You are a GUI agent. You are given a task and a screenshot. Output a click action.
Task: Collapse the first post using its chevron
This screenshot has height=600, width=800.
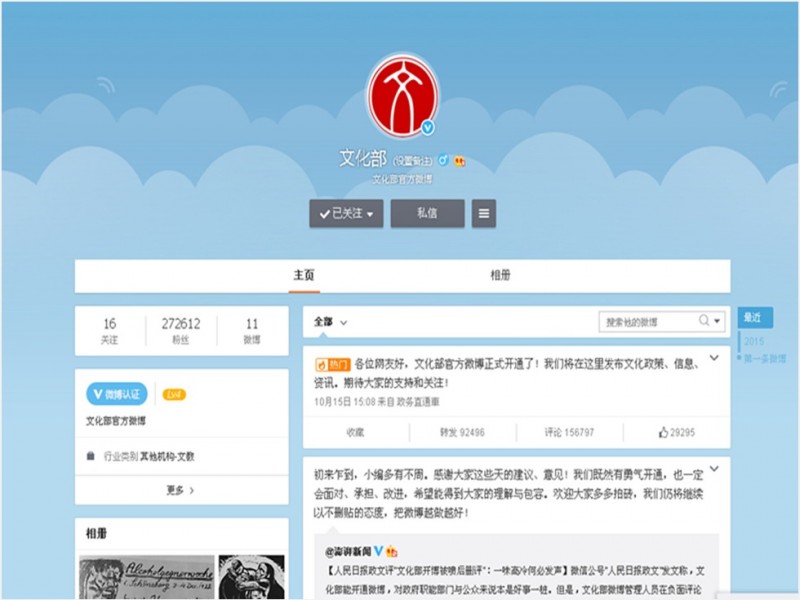click(x=714, y=356)
